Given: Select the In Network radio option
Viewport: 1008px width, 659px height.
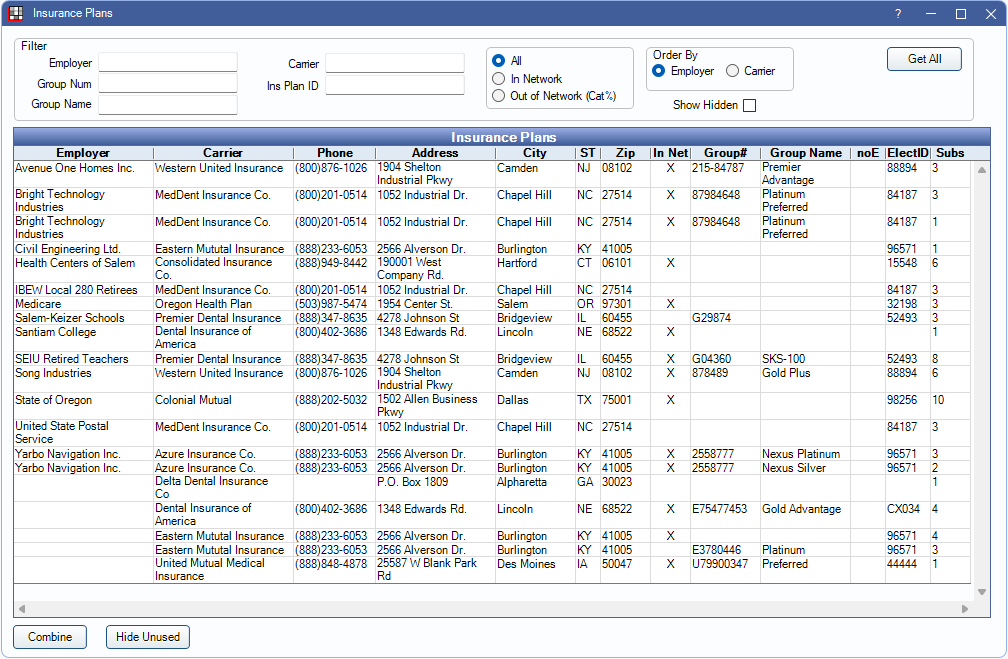Looking at the screenshot, I should 498,79.
